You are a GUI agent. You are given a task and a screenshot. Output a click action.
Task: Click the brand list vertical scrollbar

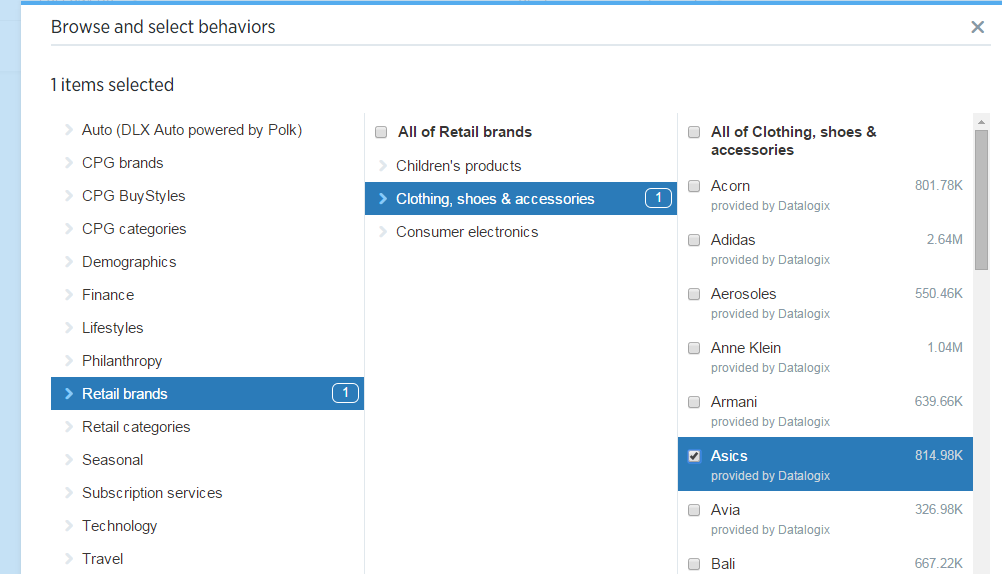(981, 200)
